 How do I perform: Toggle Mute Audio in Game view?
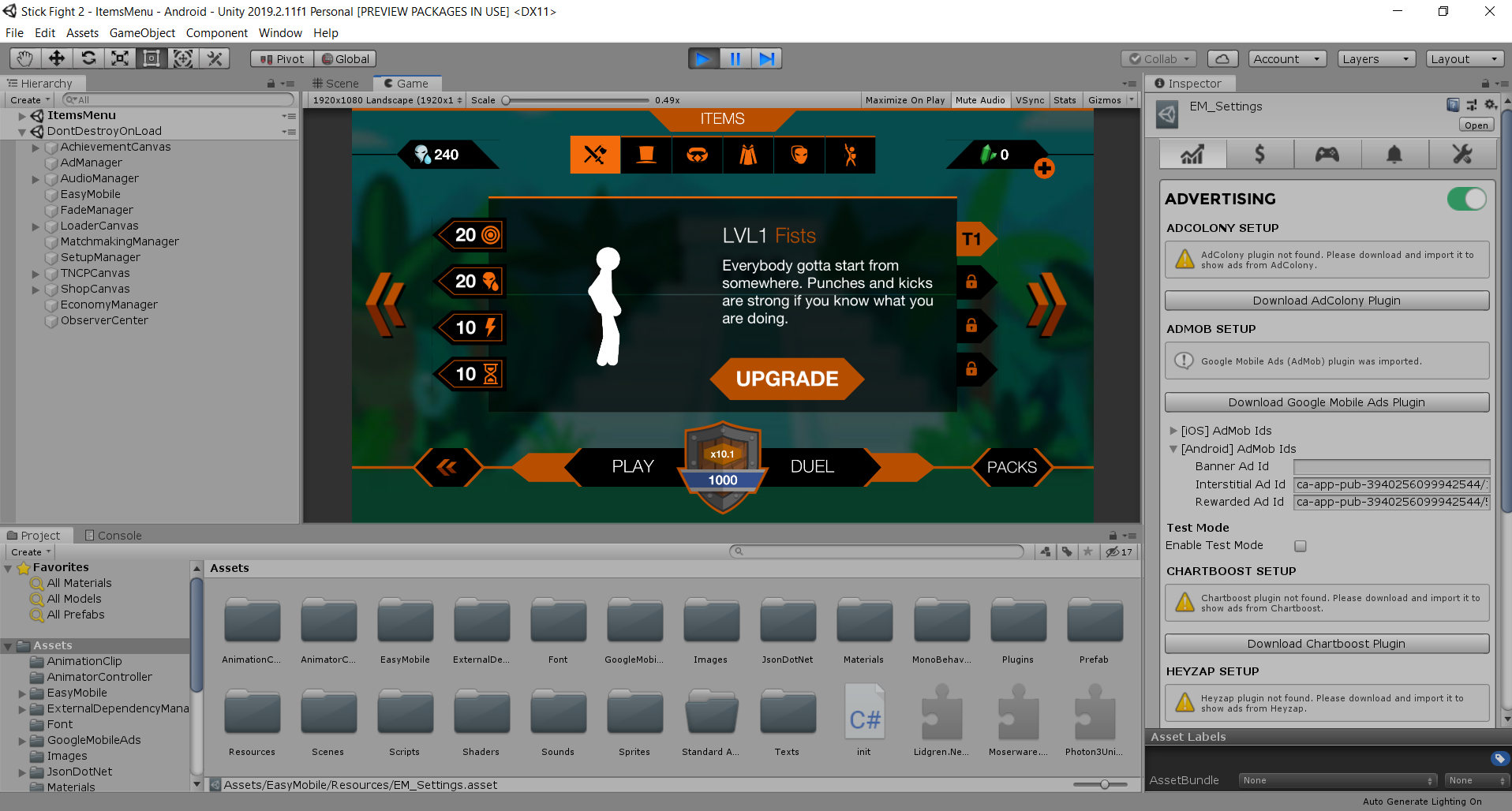pos(980,100)
